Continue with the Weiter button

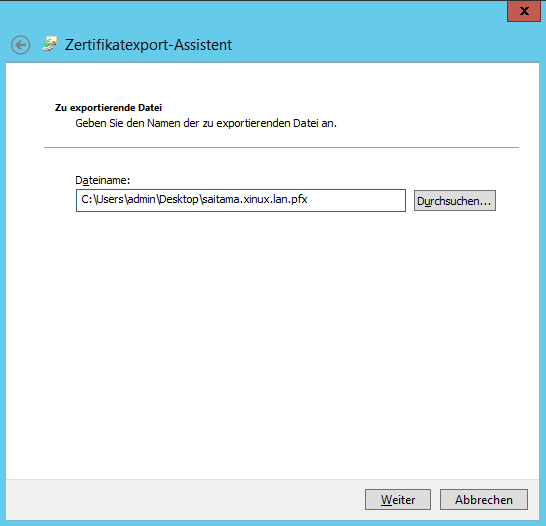coord(398,500)
